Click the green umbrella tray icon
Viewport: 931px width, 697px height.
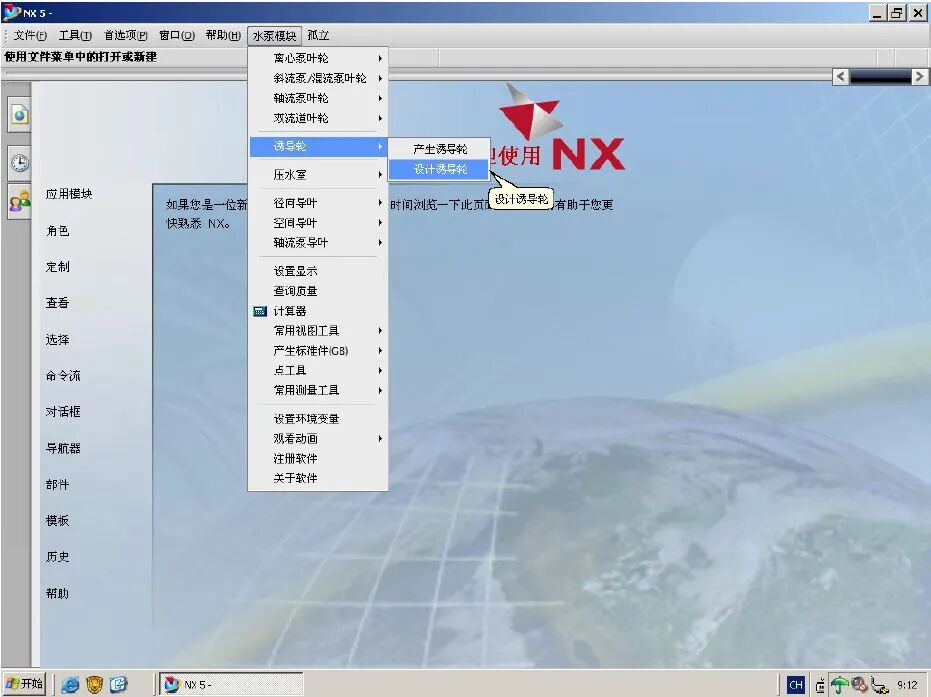(839, 685)
